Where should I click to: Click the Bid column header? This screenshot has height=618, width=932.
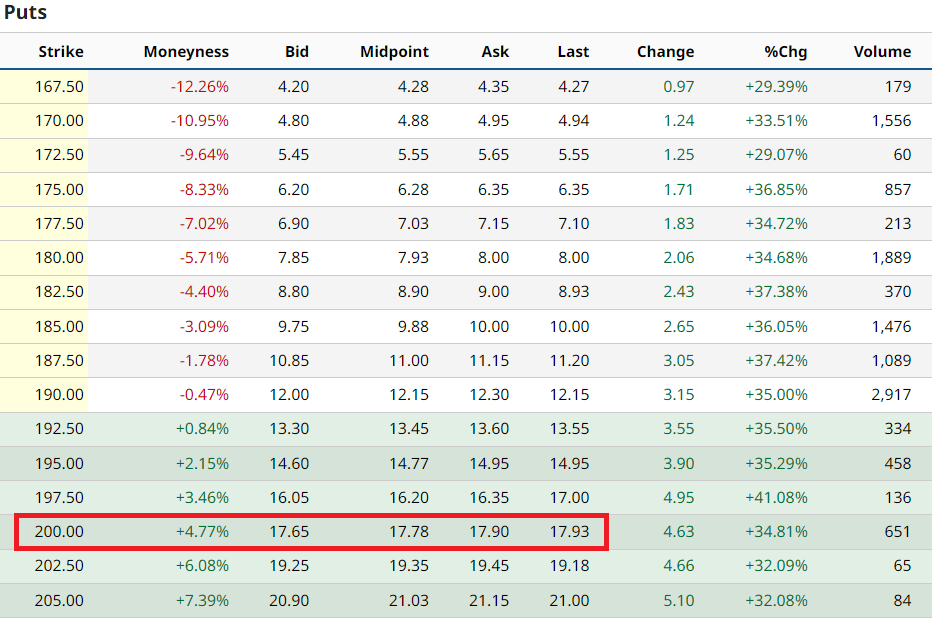pyautogui.click(x=296, y=52)
